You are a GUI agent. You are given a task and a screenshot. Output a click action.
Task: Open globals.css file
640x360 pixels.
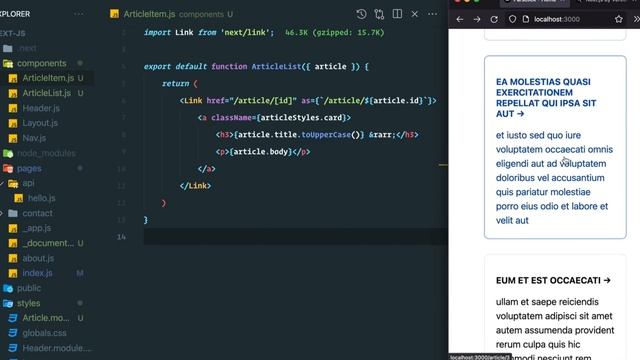pos(44,333)
